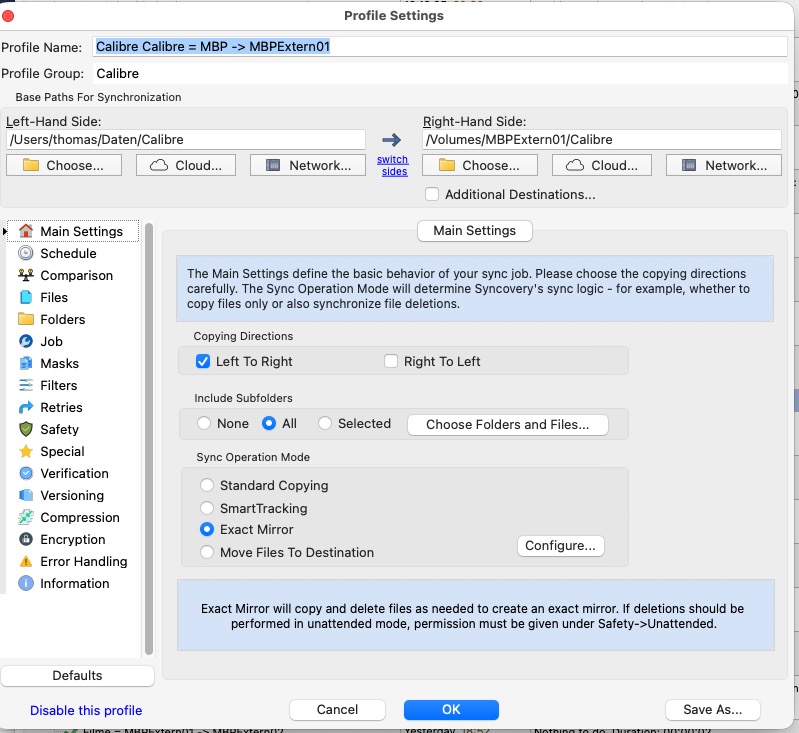
Task: Open the Information section in sidebar
Action: click(x=74, y=584)
